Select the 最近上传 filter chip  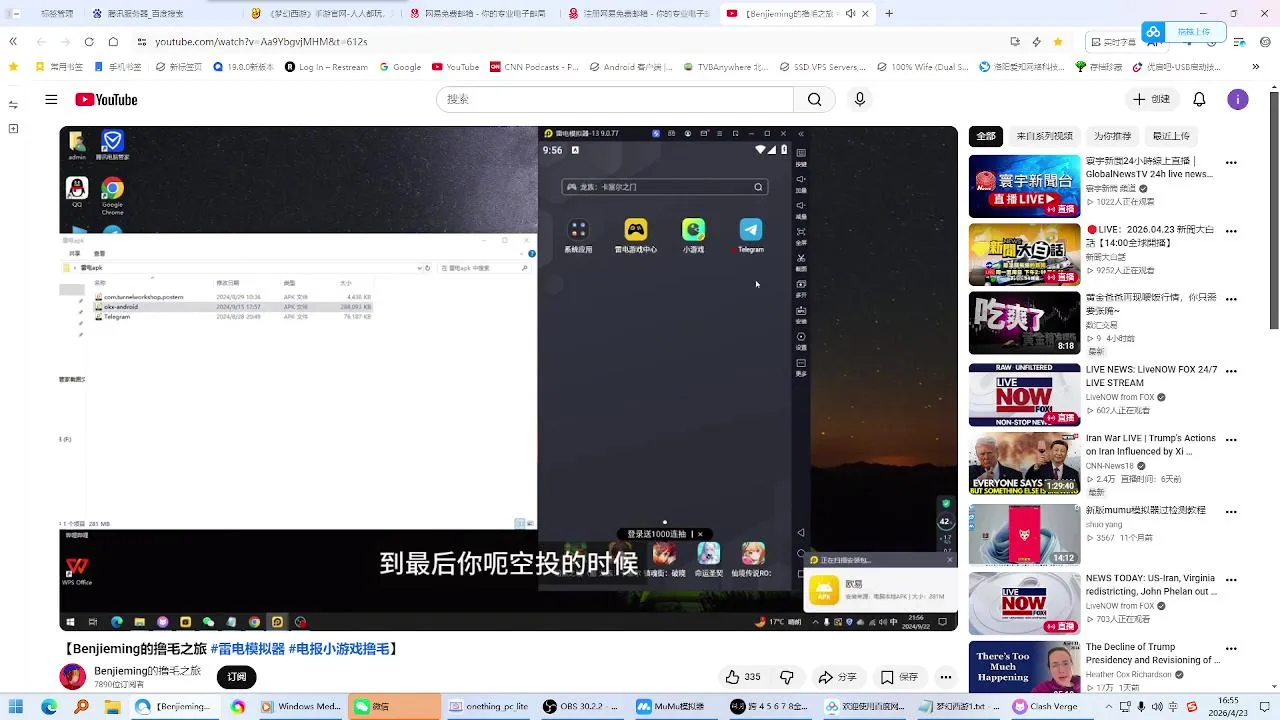[x=1171, y=136]
